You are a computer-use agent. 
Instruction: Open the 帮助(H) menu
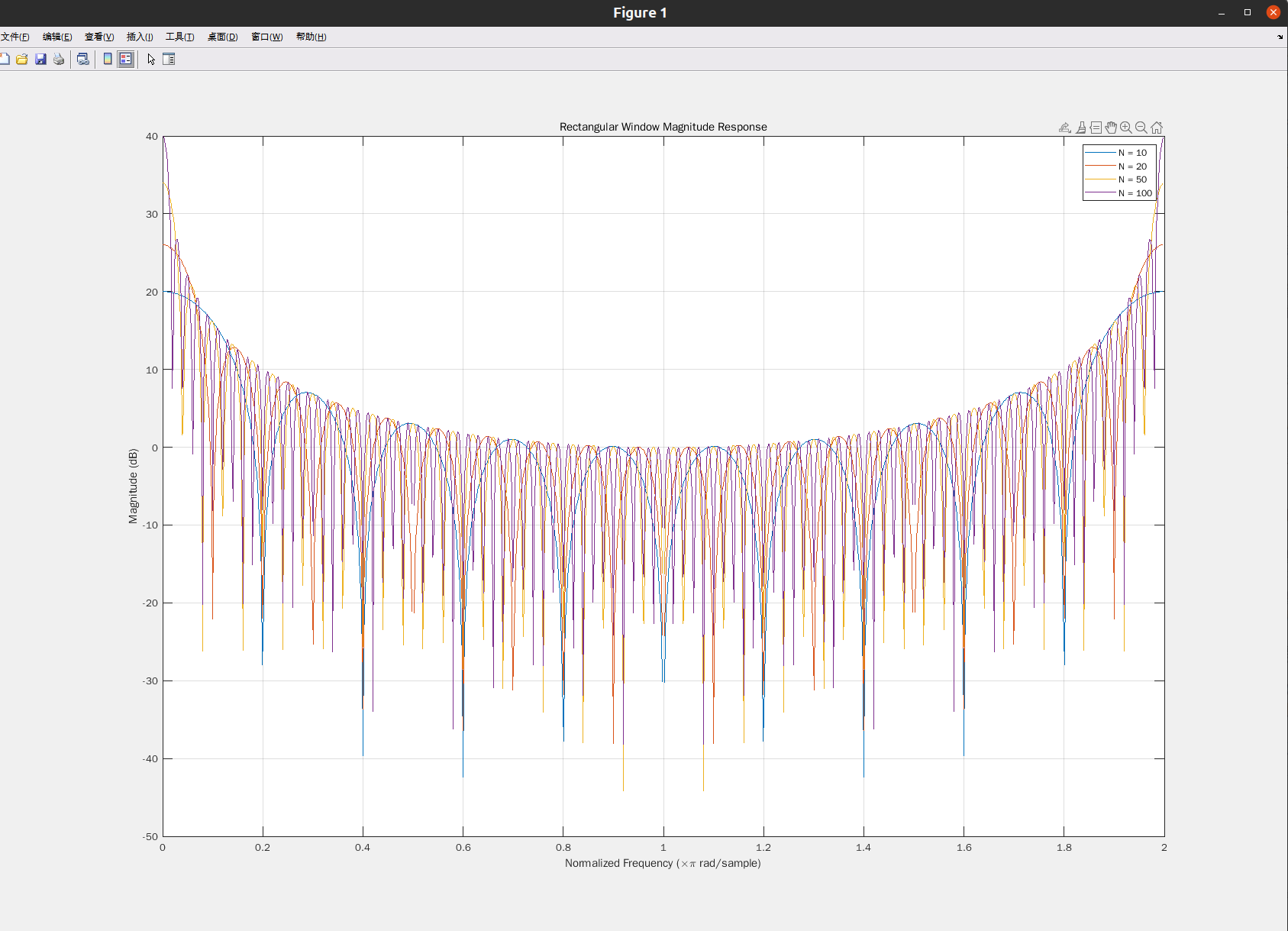pyautogui.click(x=312, y=37)
